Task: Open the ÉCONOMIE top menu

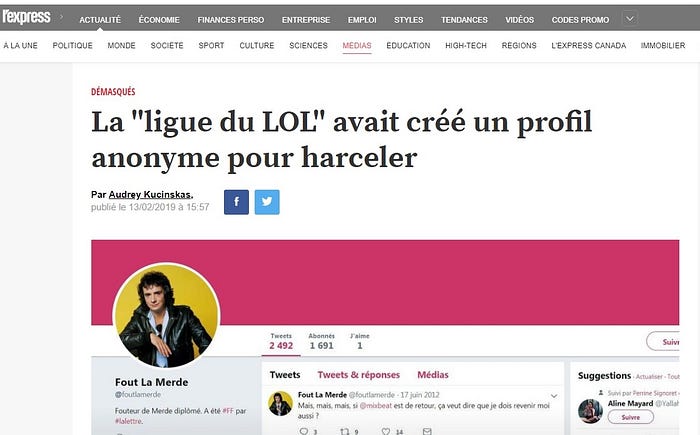Action: (159, 20)
